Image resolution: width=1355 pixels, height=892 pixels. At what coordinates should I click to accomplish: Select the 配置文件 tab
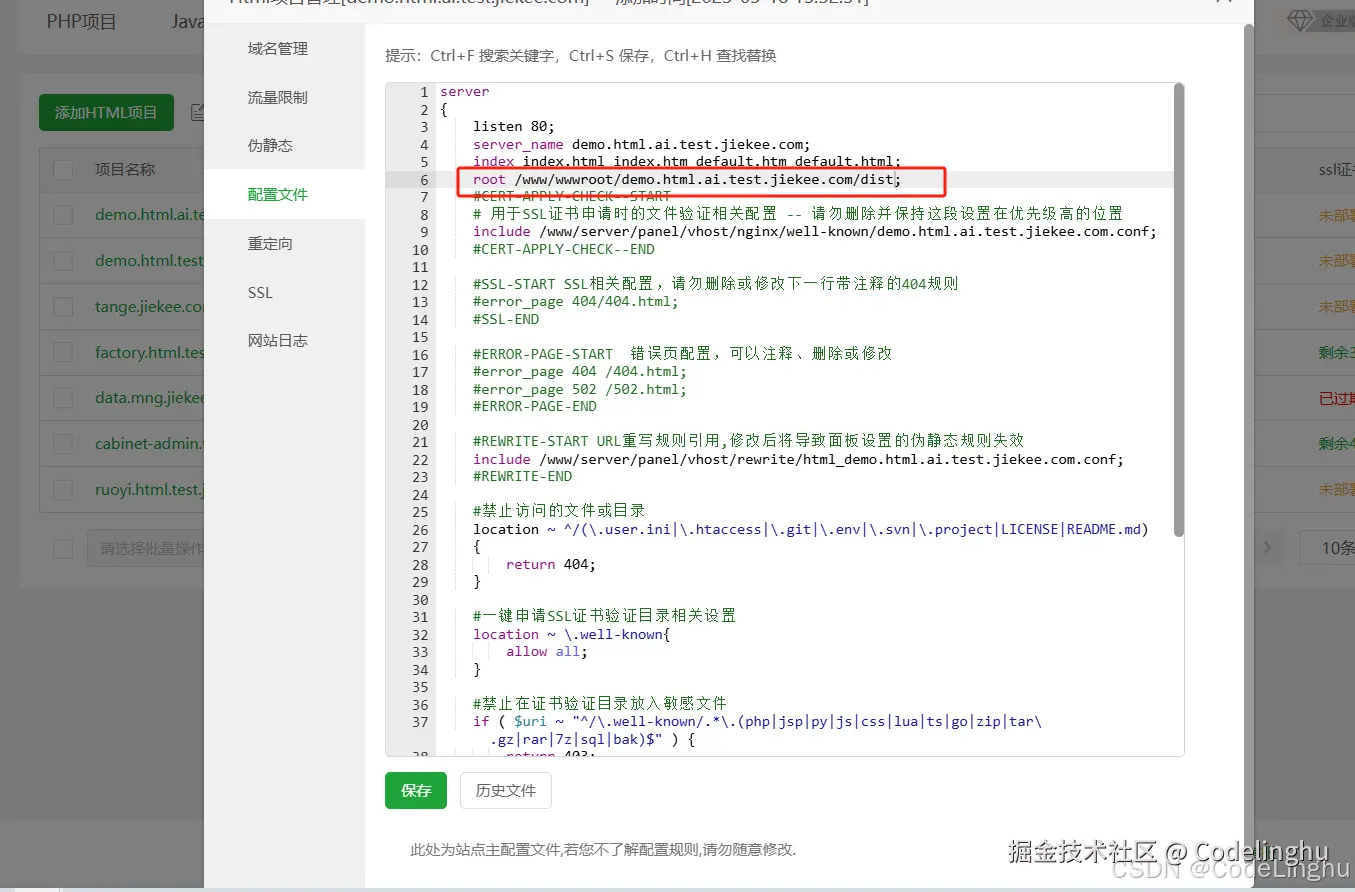tap(278, 195)
